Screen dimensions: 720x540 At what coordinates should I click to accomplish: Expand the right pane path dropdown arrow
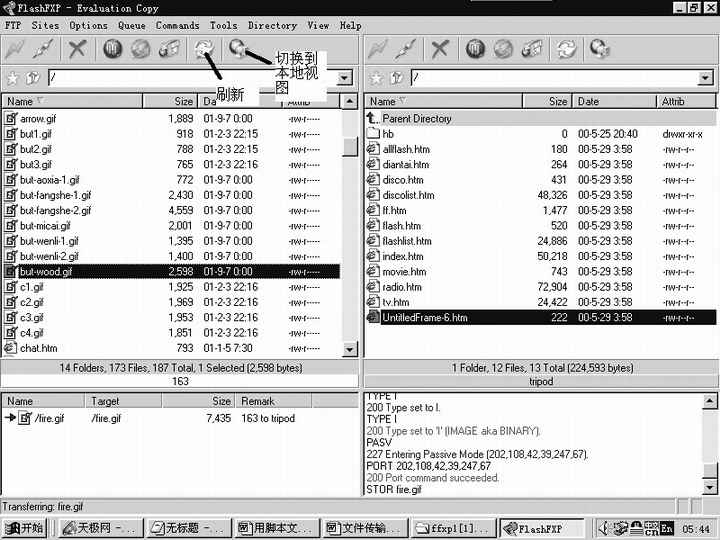click(706, 77)
